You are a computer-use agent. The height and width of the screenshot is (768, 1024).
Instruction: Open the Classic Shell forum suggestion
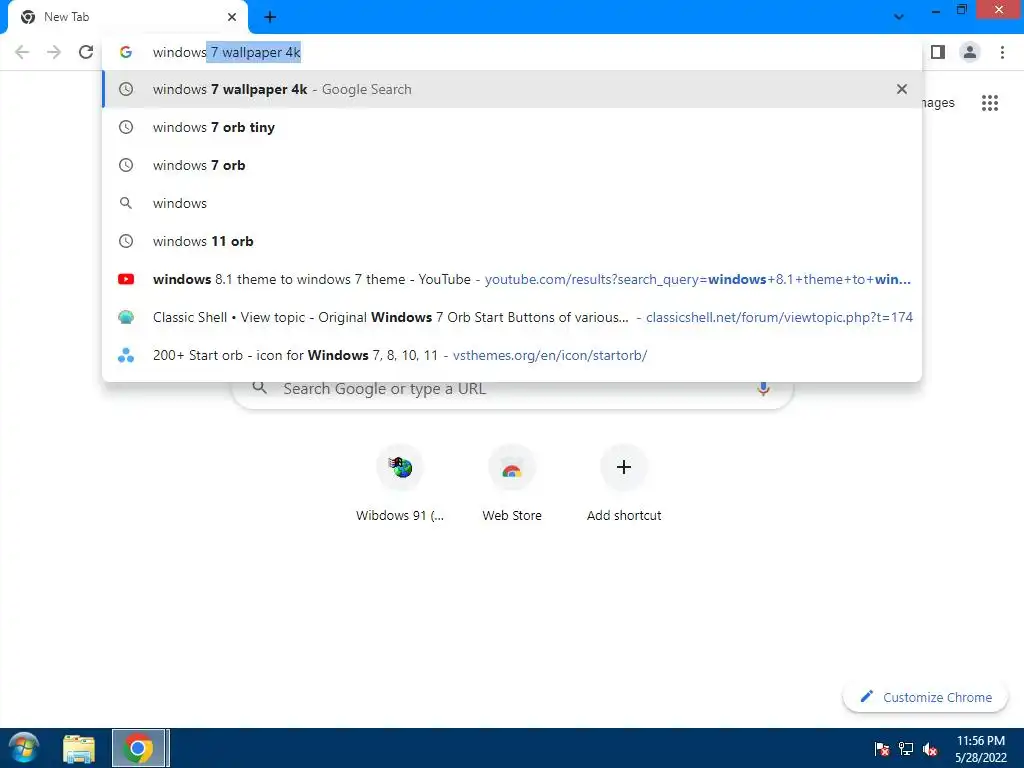[512, 317]
